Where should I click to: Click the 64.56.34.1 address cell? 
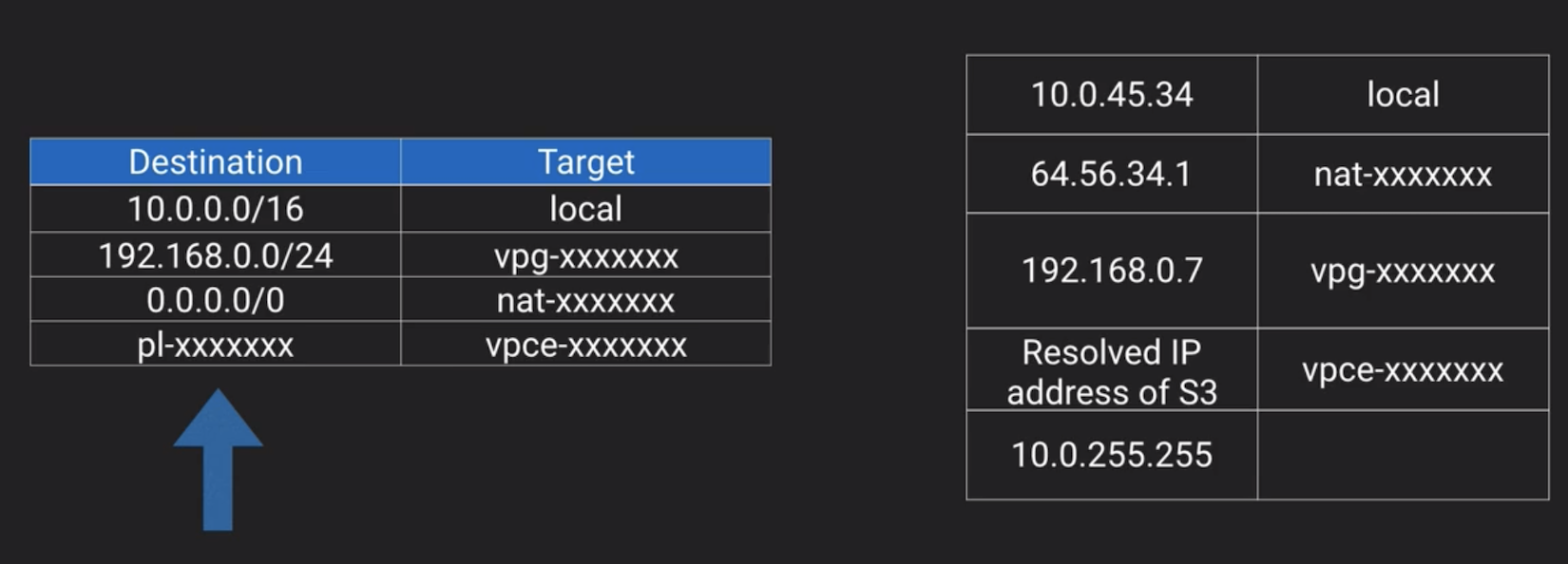1112,174
